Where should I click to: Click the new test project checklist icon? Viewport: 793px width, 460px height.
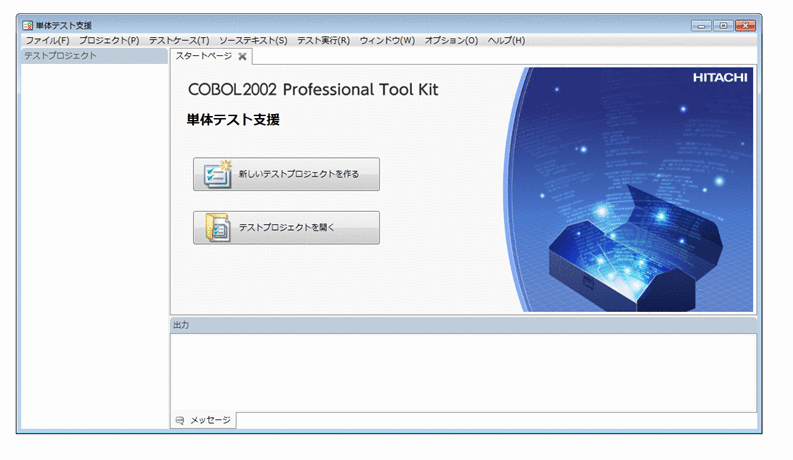point(217,174)
